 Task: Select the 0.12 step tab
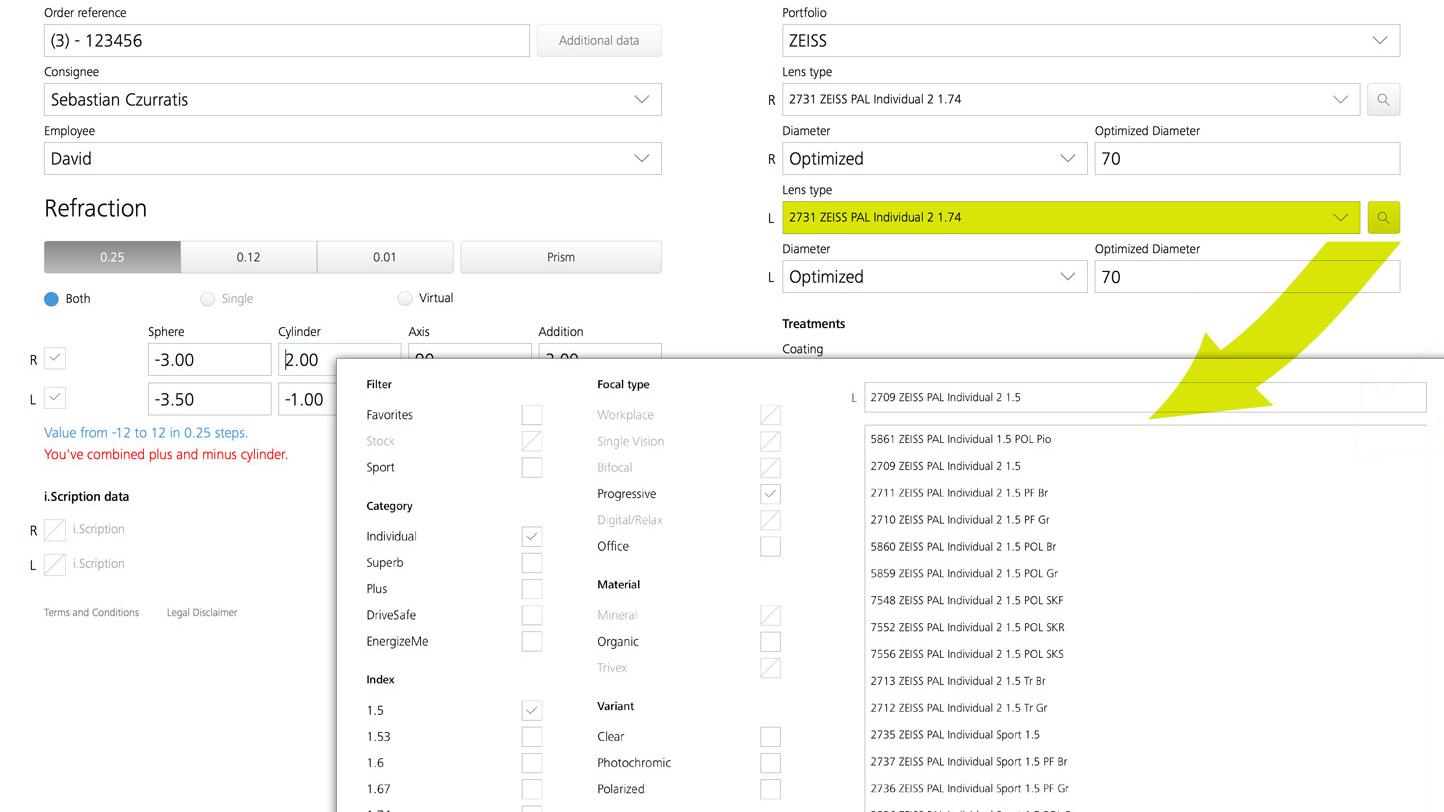(x=249, y=257)
